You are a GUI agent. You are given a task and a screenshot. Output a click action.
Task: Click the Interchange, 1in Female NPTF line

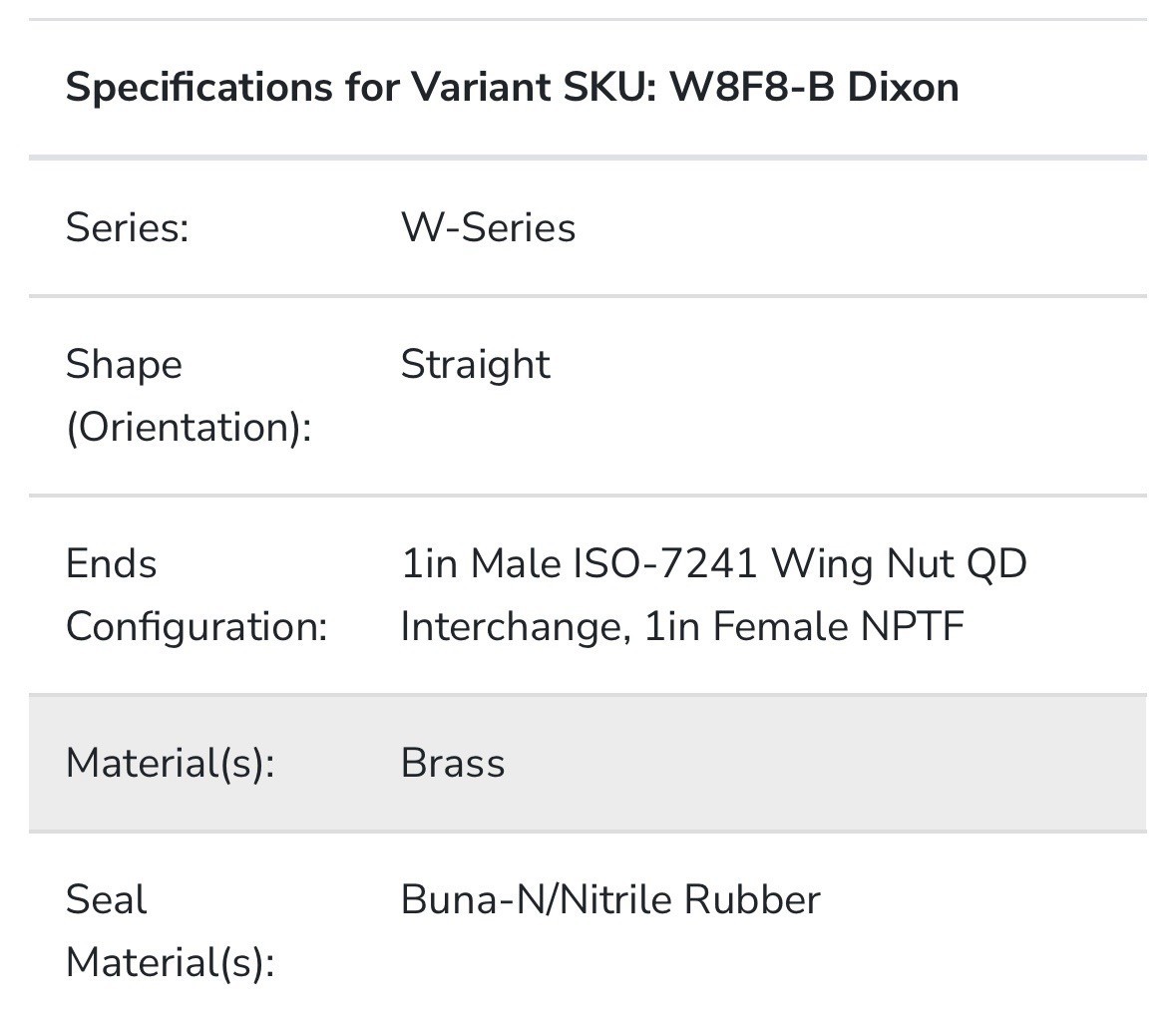[x=682, y=626]
